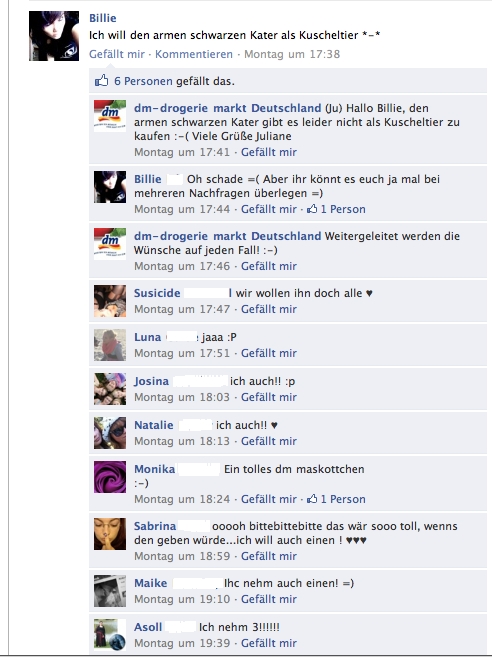
Task: Like Maike's comment from 19:10
Action: click(269, 599)
